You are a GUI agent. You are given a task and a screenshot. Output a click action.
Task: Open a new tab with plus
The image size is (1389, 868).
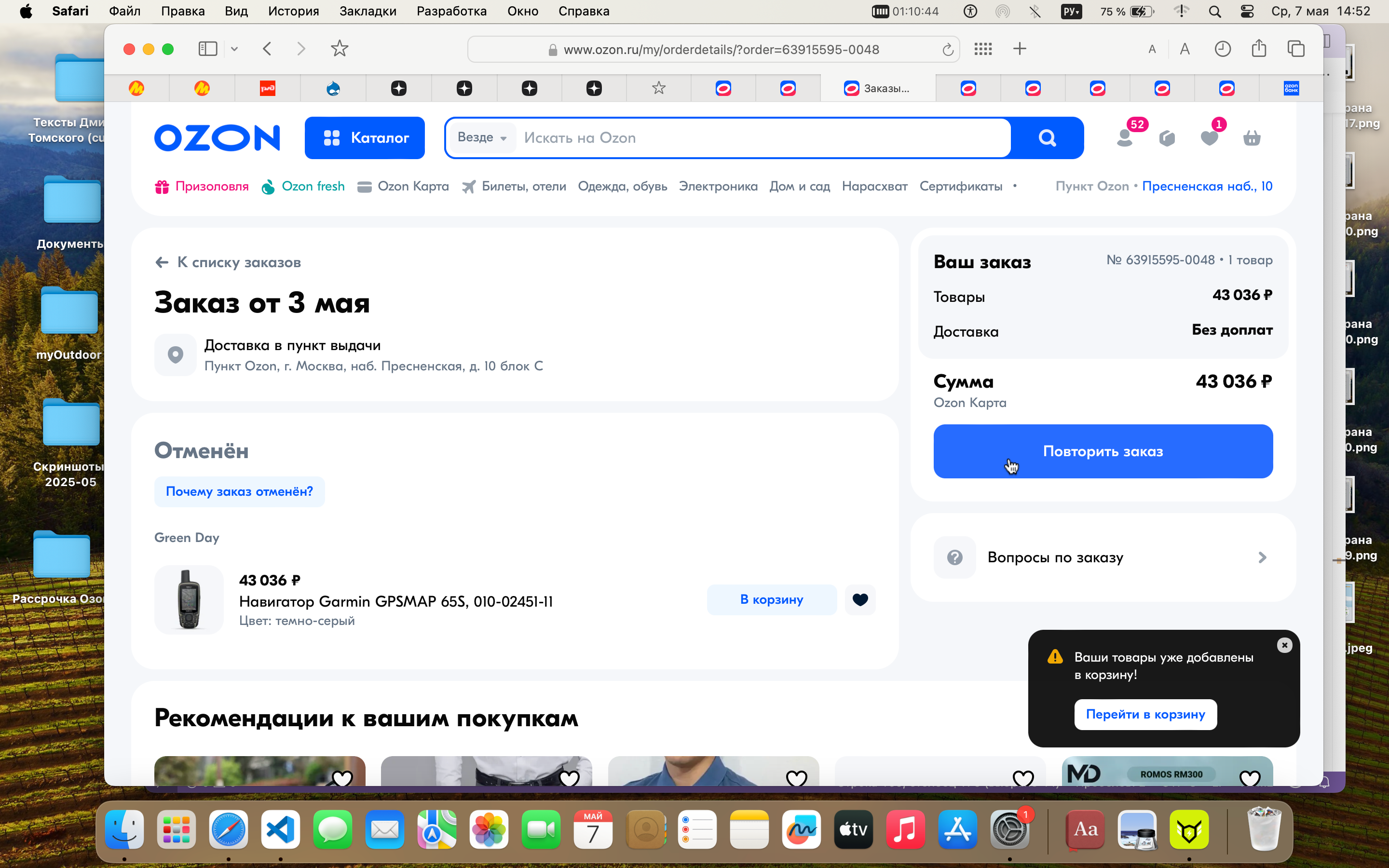click(x=1020, y=49)
